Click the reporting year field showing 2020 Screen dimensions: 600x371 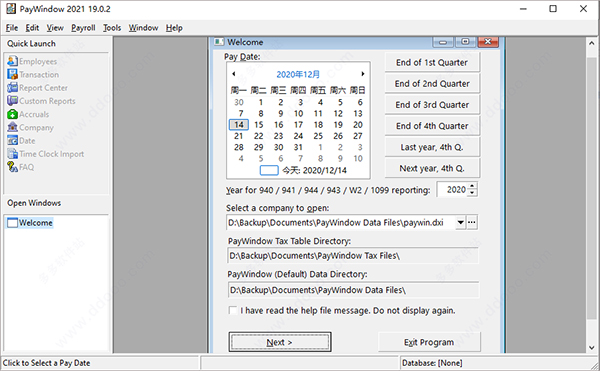[453, 189]
